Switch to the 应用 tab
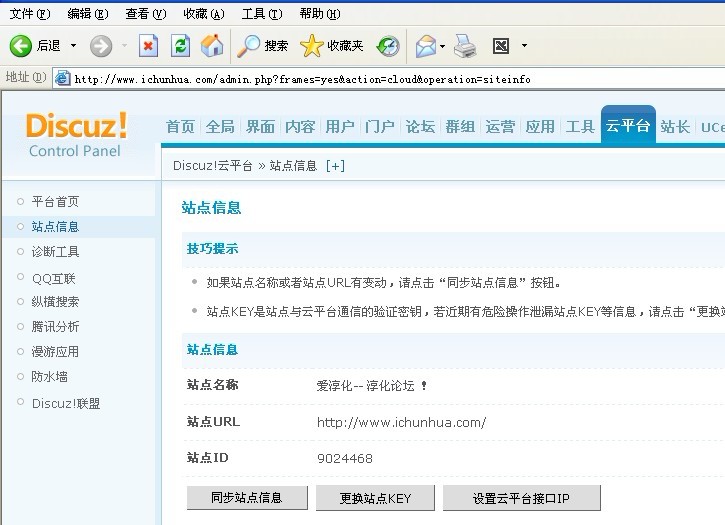This screenshot has height=525, width=725. pyautogui.click(x=540, y=126)
